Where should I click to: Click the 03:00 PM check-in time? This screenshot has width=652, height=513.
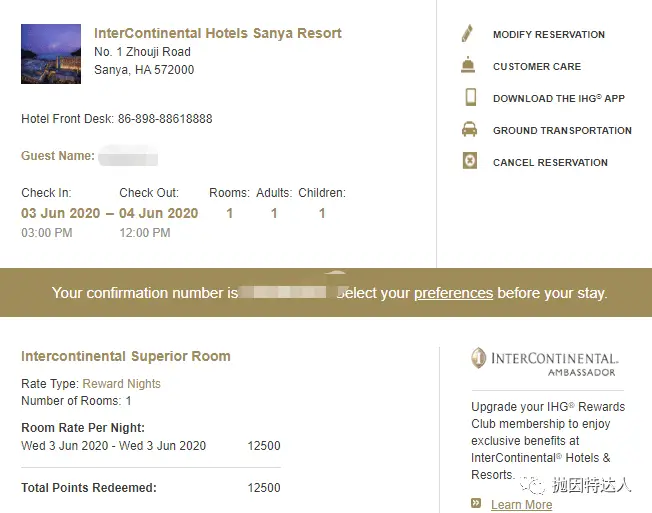[x=47, y=233]
